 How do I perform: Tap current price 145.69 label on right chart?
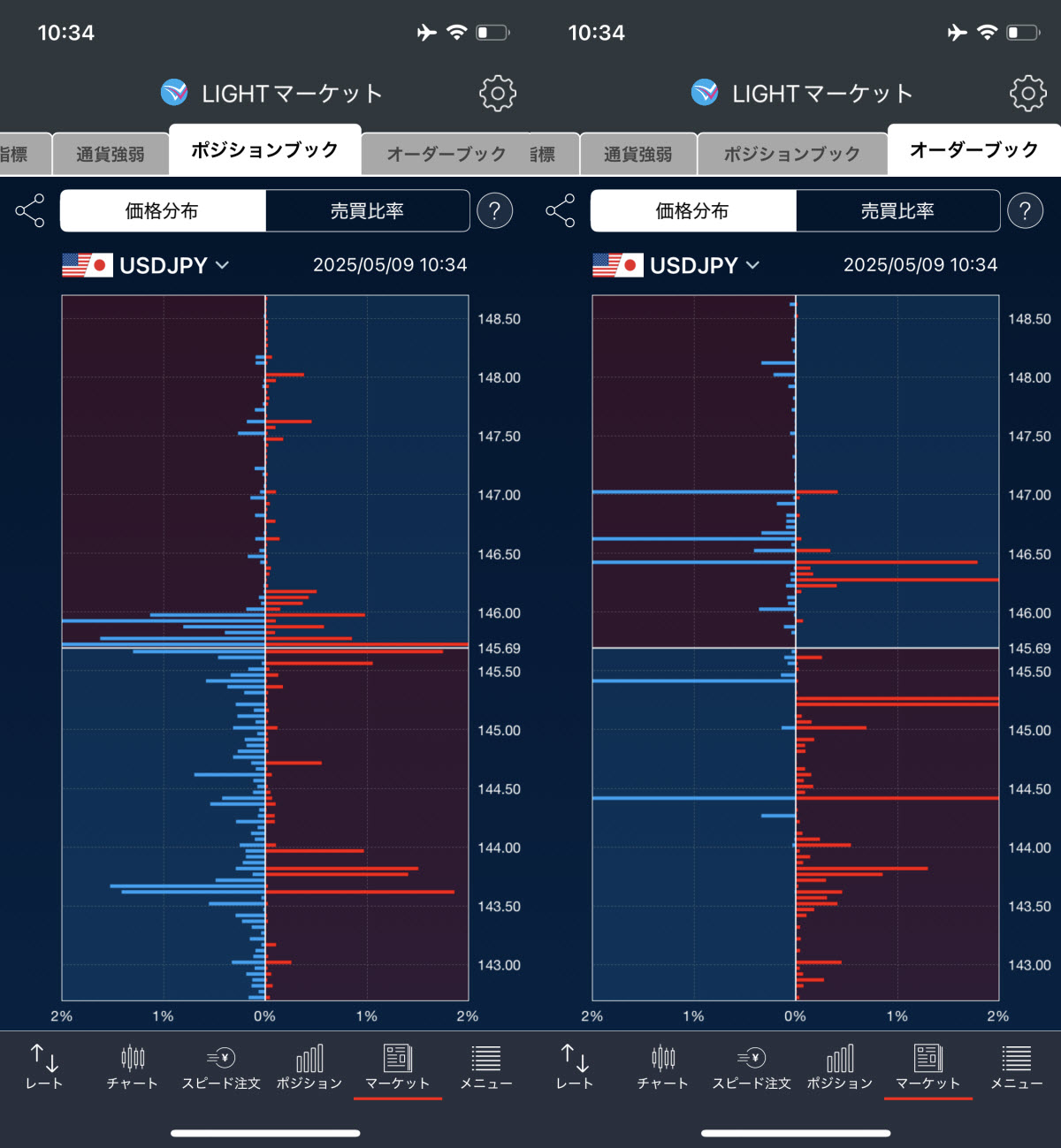[1029, 649]
